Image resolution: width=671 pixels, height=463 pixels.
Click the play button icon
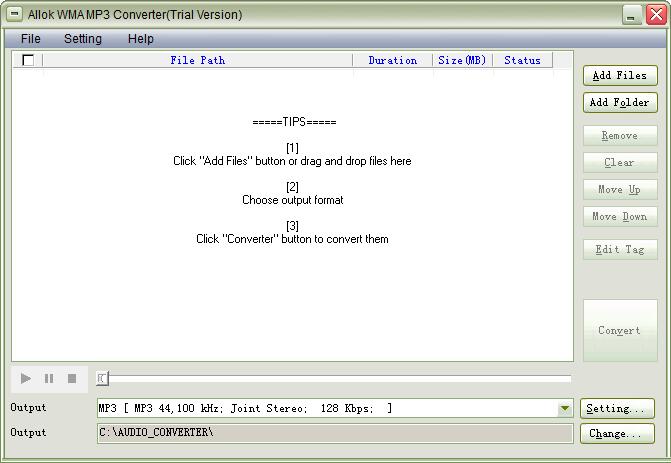coord(26,379)
